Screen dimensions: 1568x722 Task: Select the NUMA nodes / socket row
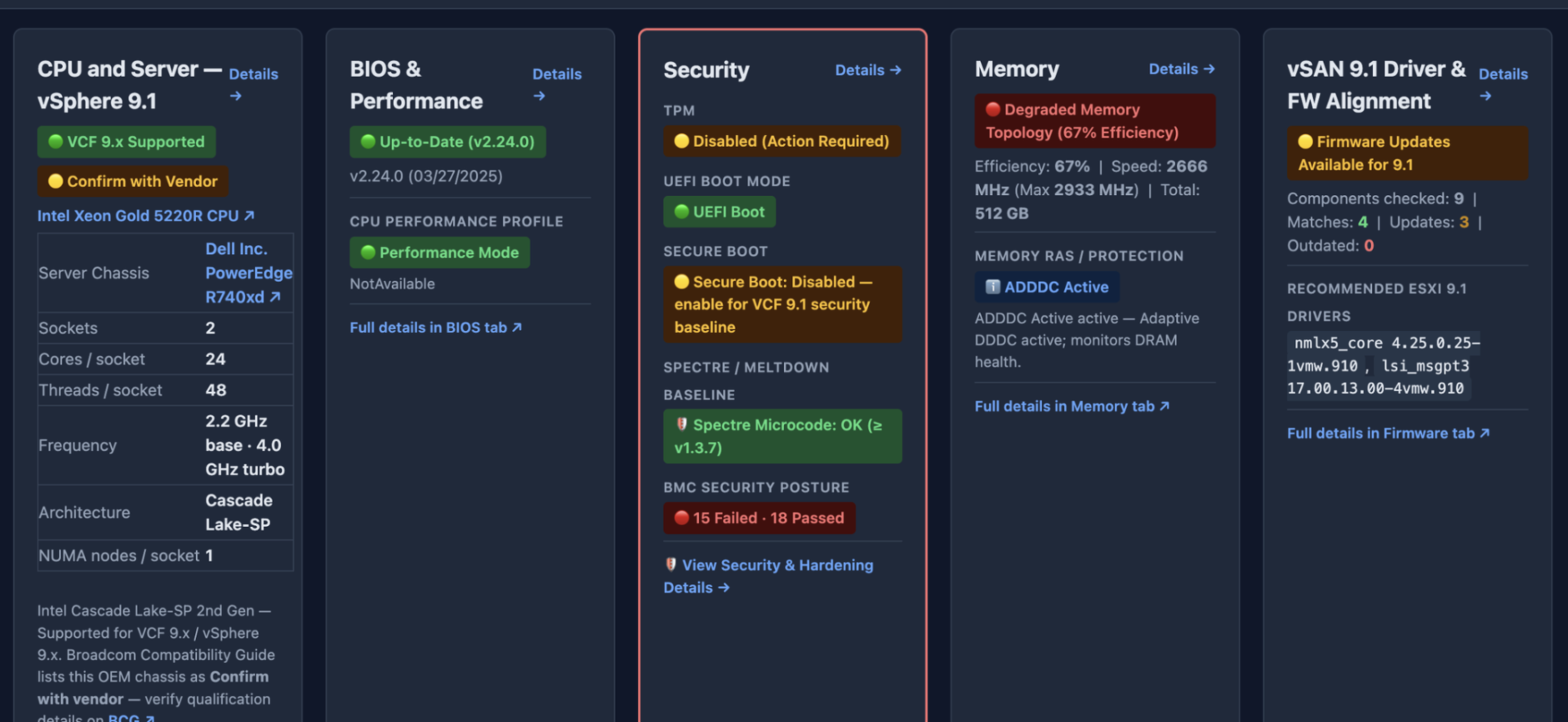(x=166, y=555)
